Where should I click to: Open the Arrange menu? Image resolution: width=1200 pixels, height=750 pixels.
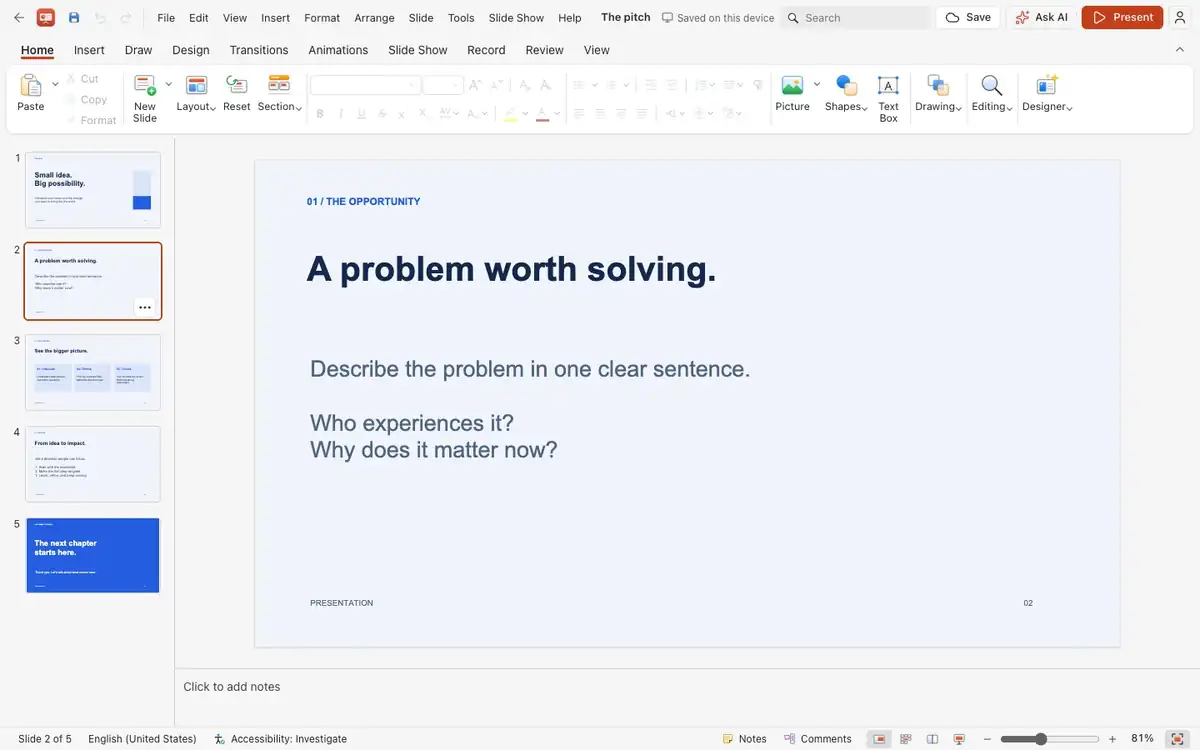point(374,18)
